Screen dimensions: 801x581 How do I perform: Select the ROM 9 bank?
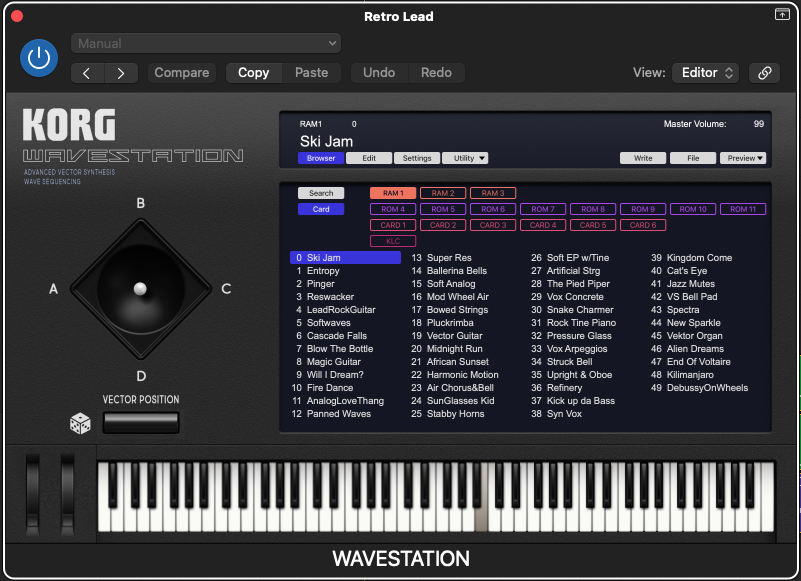(x=643, y=209)
